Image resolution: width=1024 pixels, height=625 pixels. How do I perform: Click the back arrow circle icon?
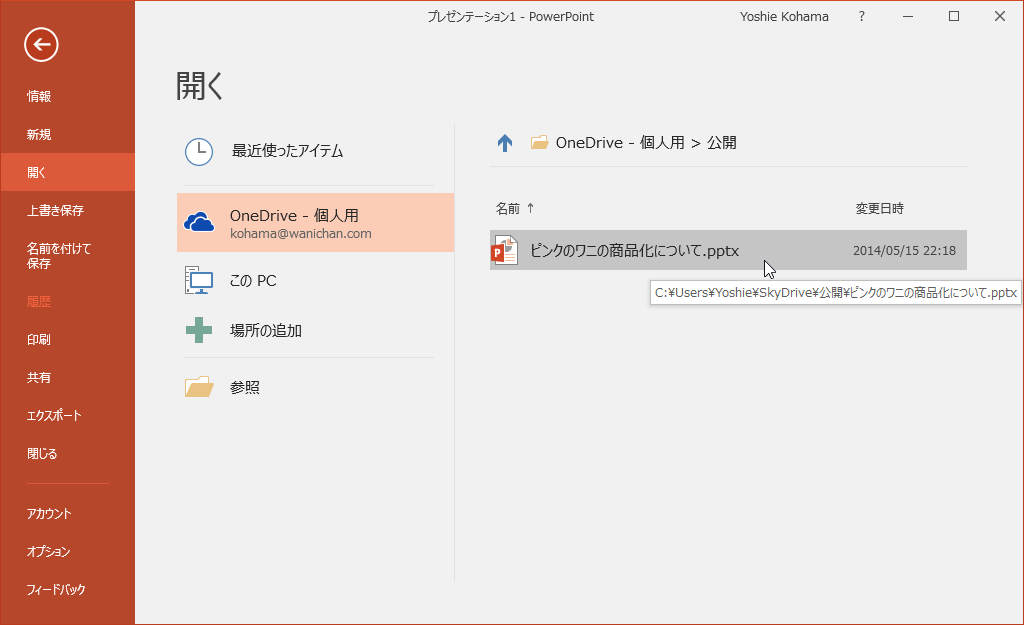[41, 44]
